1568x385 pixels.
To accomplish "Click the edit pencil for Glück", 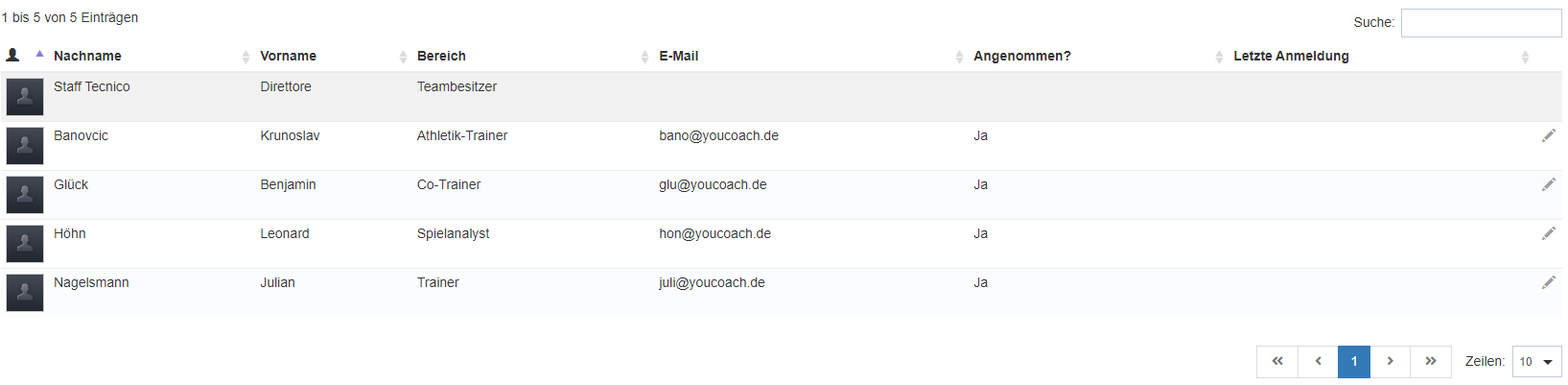I will coord(1548,184).
